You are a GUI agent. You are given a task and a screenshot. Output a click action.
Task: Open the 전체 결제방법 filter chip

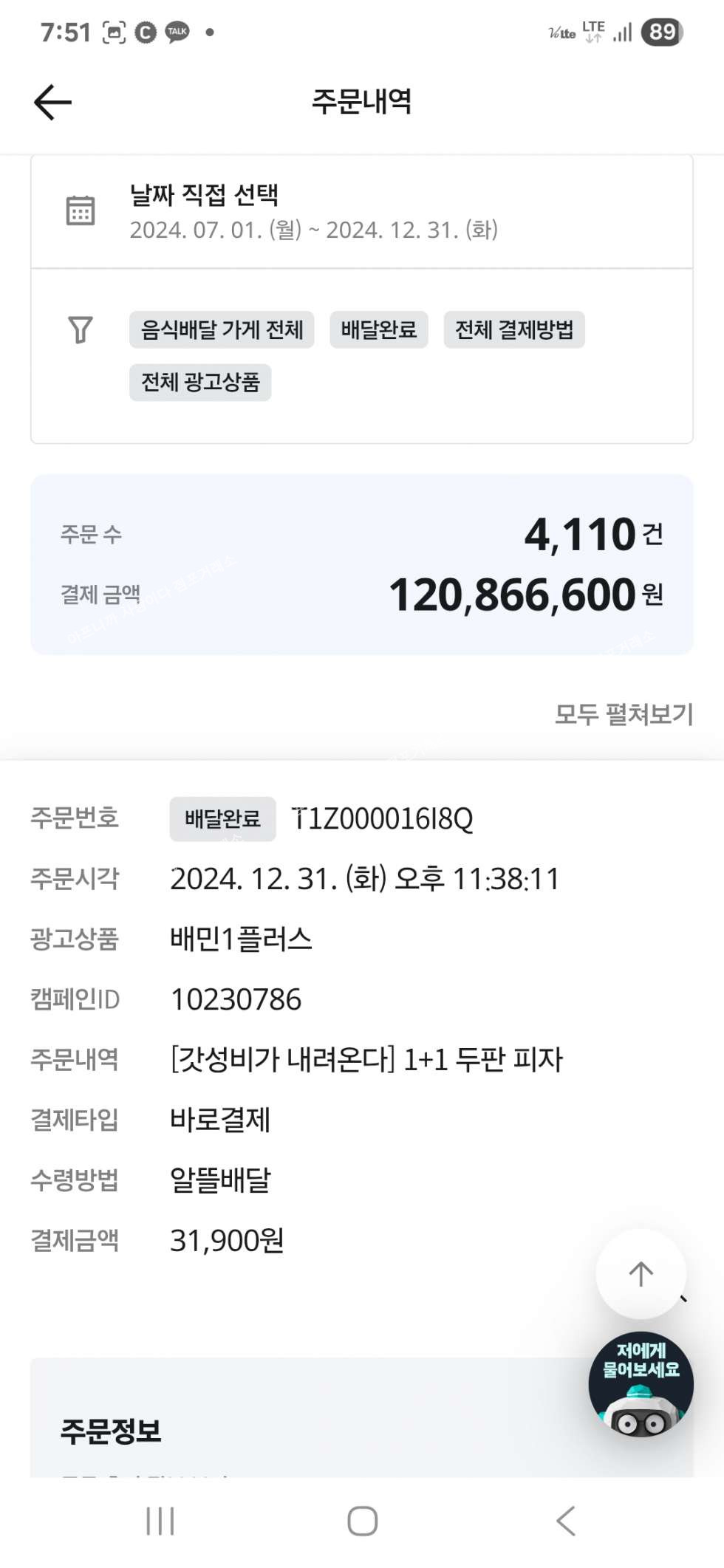[x=514, y=329]
